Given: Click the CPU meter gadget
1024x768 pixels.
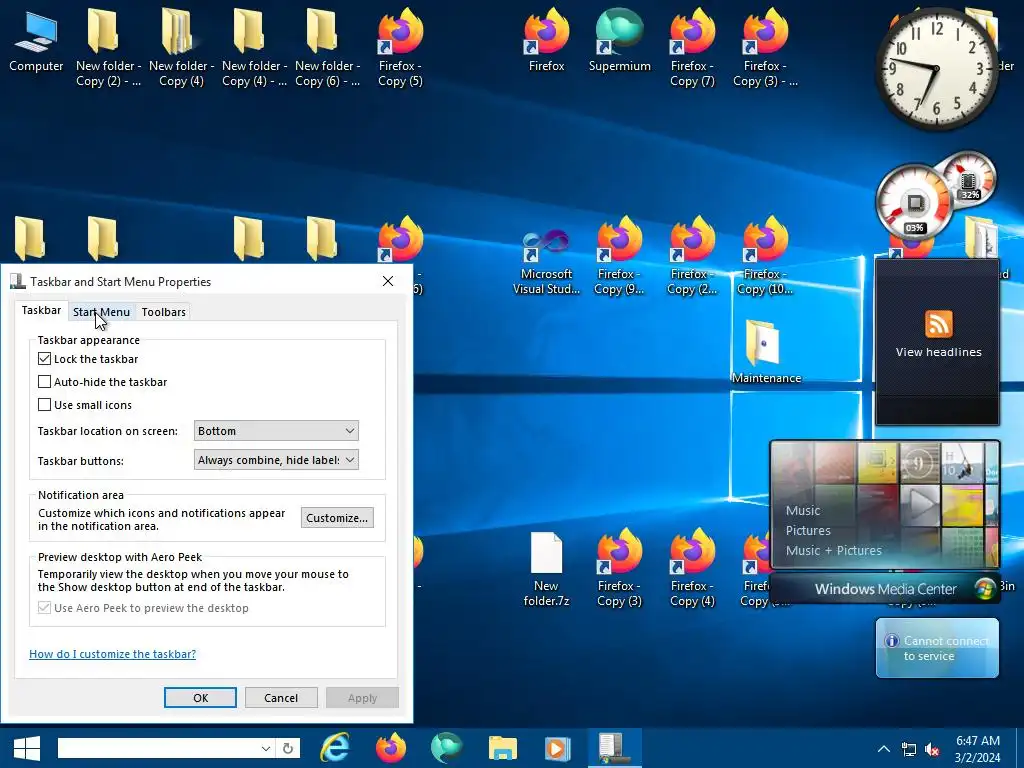Looking at the screenshot, I should 914,202.
